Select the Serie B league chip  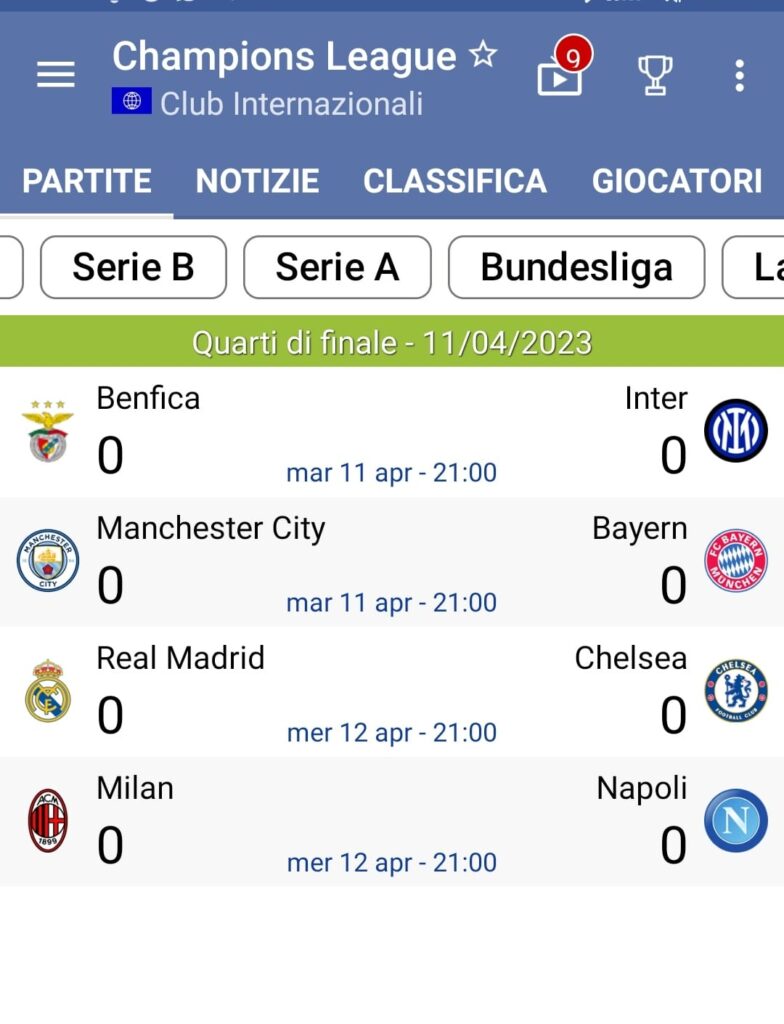tap(133, 267)
